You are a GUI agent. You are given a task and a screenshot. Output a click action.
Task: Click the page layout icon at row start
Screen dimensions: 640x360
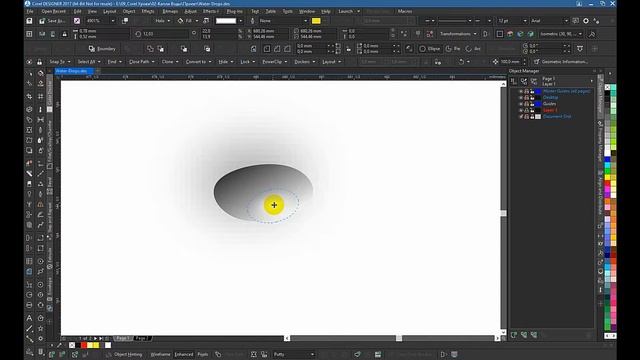(29, 34)
